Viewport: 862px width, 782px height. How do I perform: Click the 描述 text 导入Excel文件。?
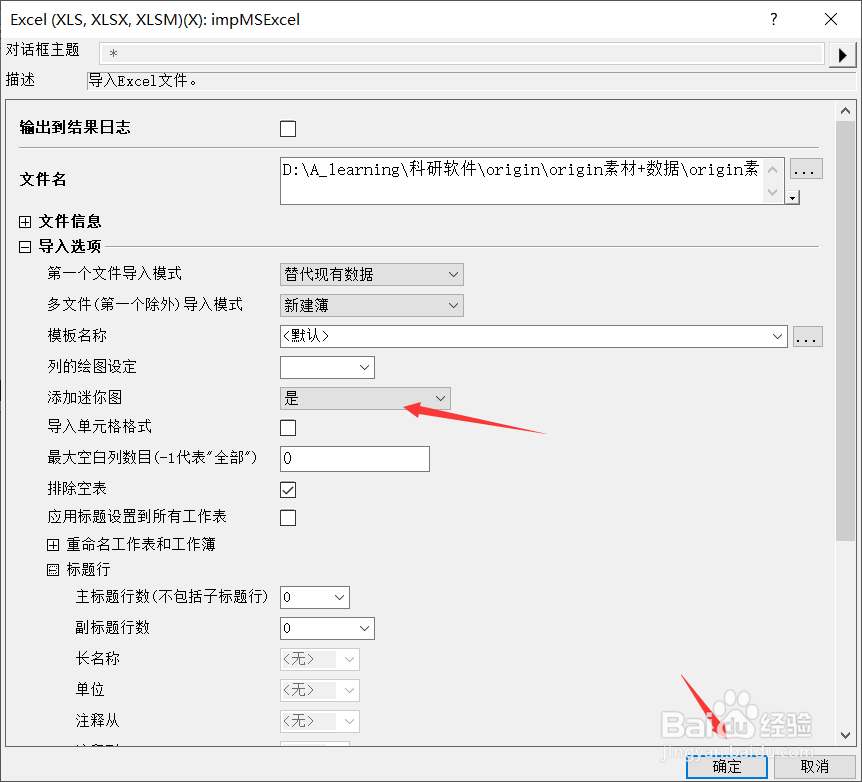143,81
